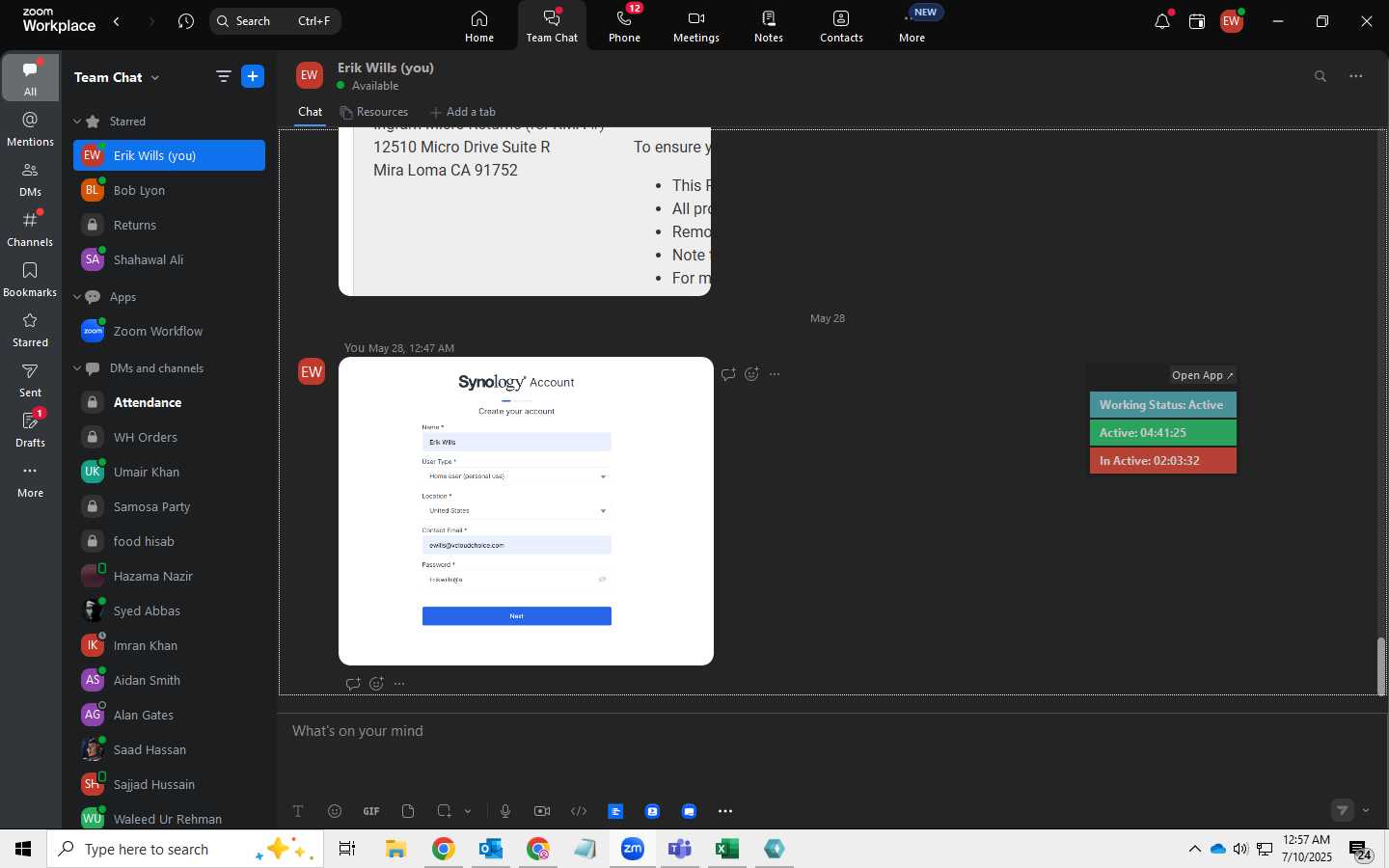Open the Meetings tab
The height and width of the screenshot is (868, 1389).
point(696,26)
